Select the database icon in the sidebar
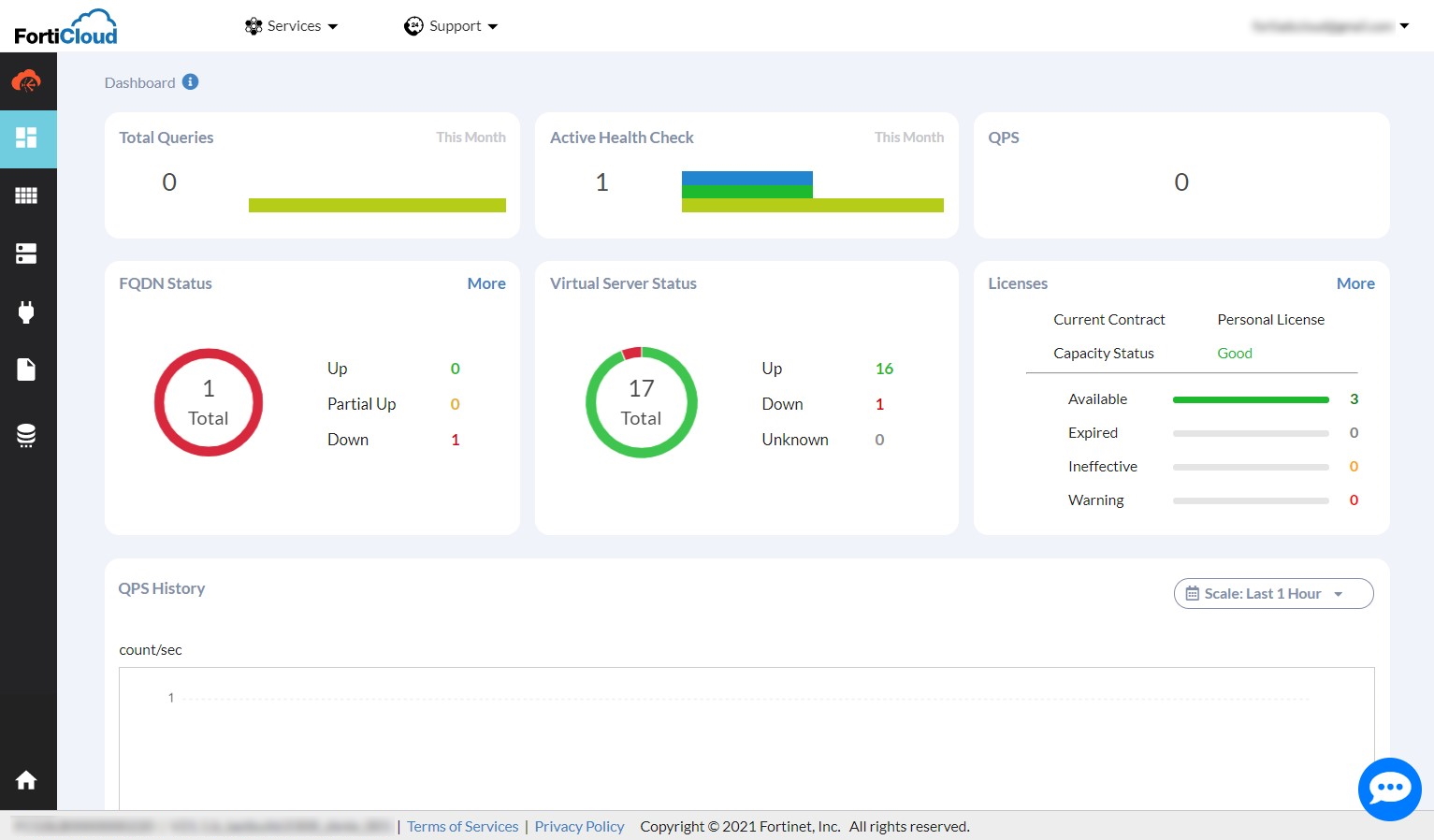Image resolution: width=1434 pixels, height=840 pixels. point(28,434)
